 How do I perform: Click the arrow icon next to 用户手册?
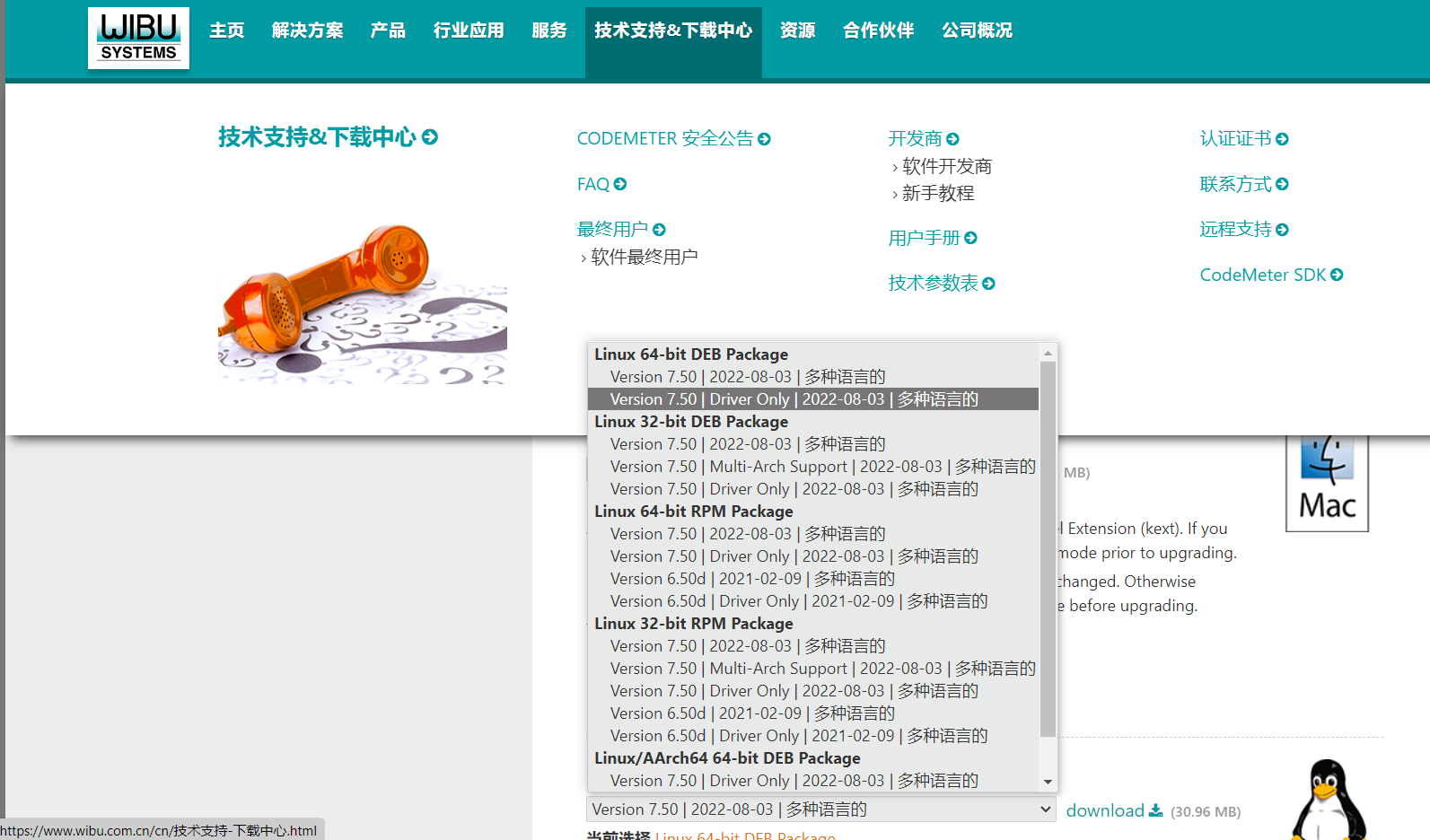(x=970, y=238)
